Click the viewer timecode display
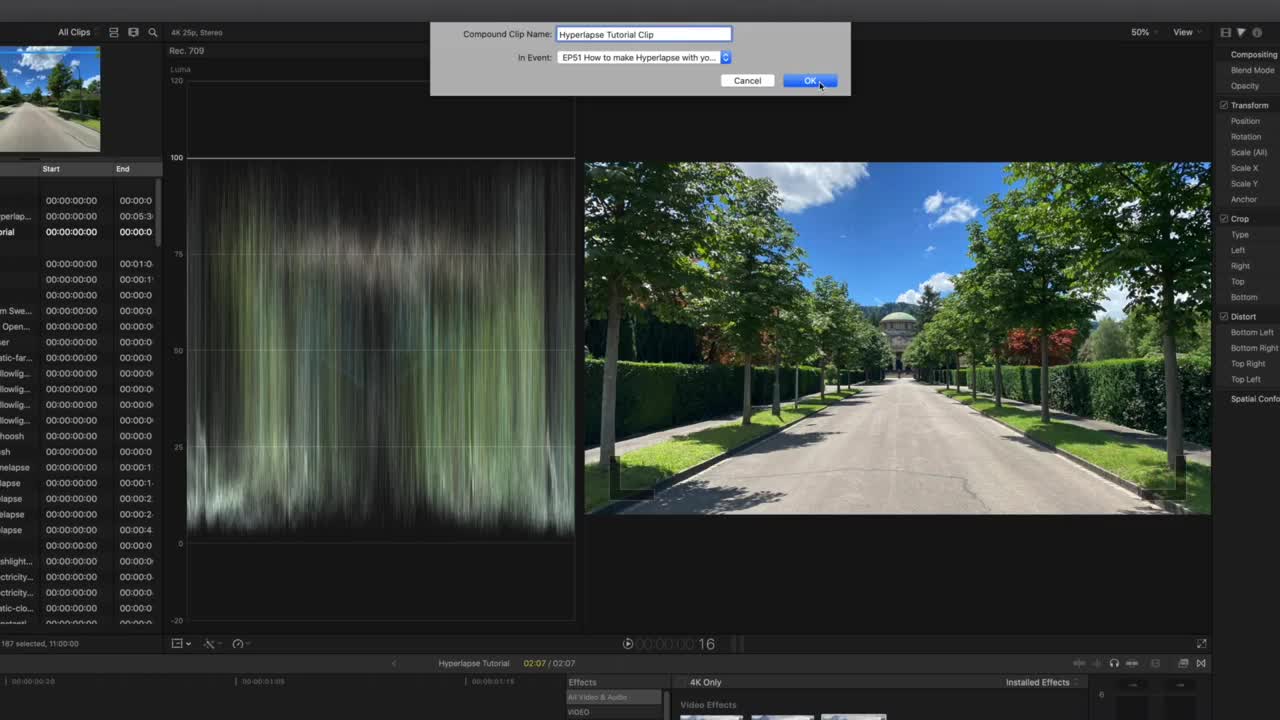The image size is (1280, 720). [x=676, y=644]
